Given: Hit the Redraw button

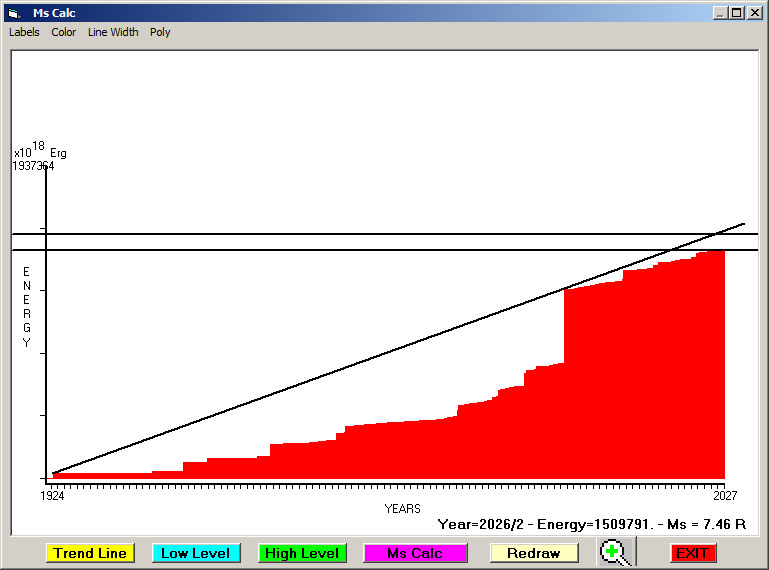Looking at the screenshot, I should tap(533, 553).
